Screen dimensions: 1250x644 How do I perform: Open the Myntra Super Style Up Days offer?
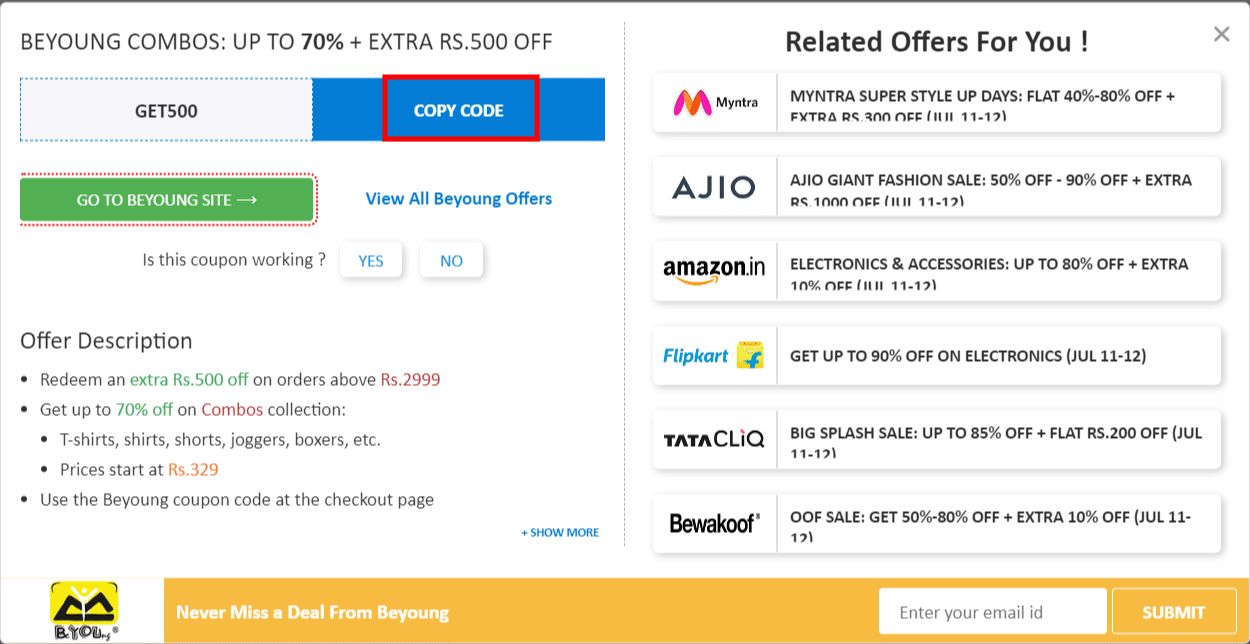pos(1000,102)
